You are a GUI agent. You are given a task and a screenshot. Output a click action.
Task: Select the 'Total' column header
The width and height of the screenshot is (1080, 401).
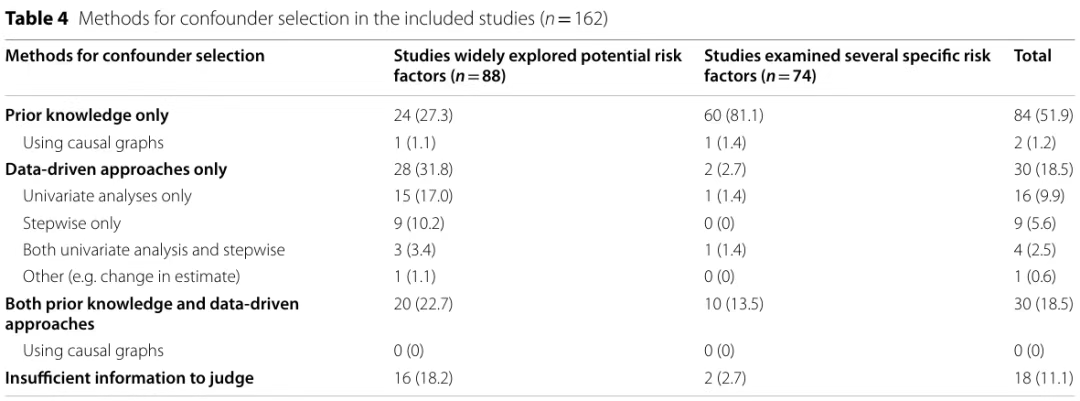point(1032,56)
